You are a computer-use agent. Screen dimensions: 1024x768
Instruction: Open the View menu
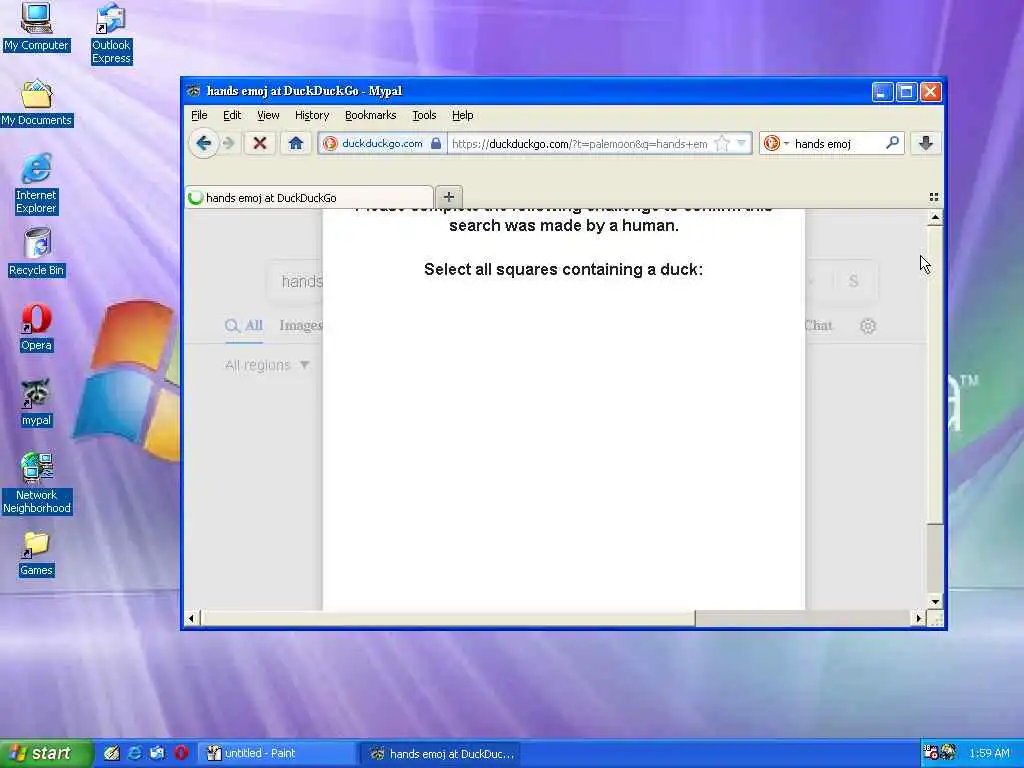pos(268,115)
